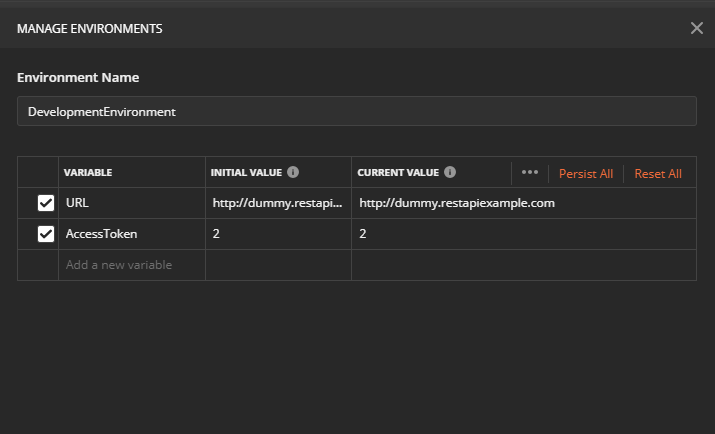This screenshot has height=434, width=715.
Task: Edit the URL initial value cell
Action: (x=278, y=203)
